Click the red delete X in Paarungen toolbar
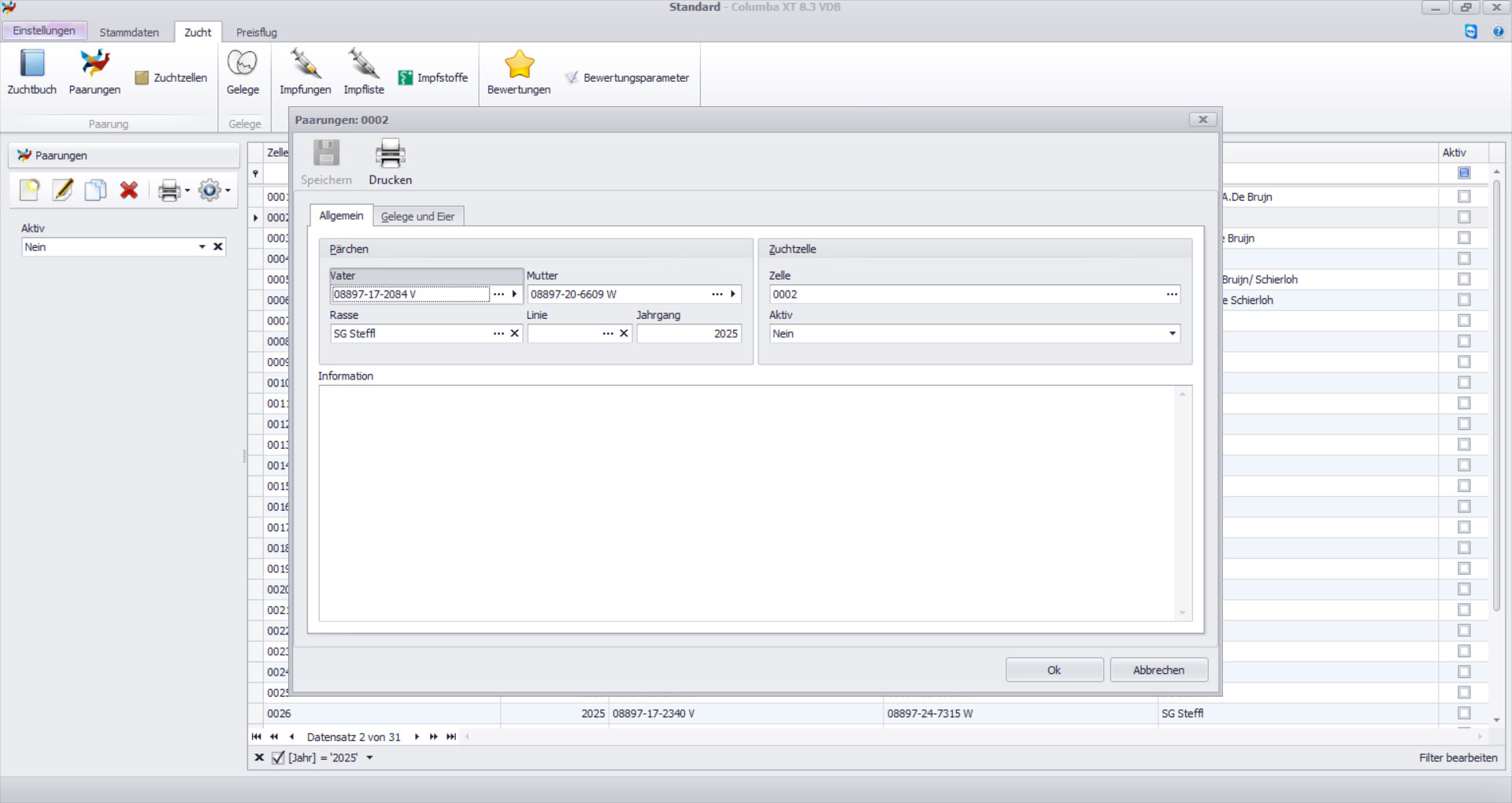The width and height of the screenshot is (1512, 803). pos(129,191)
